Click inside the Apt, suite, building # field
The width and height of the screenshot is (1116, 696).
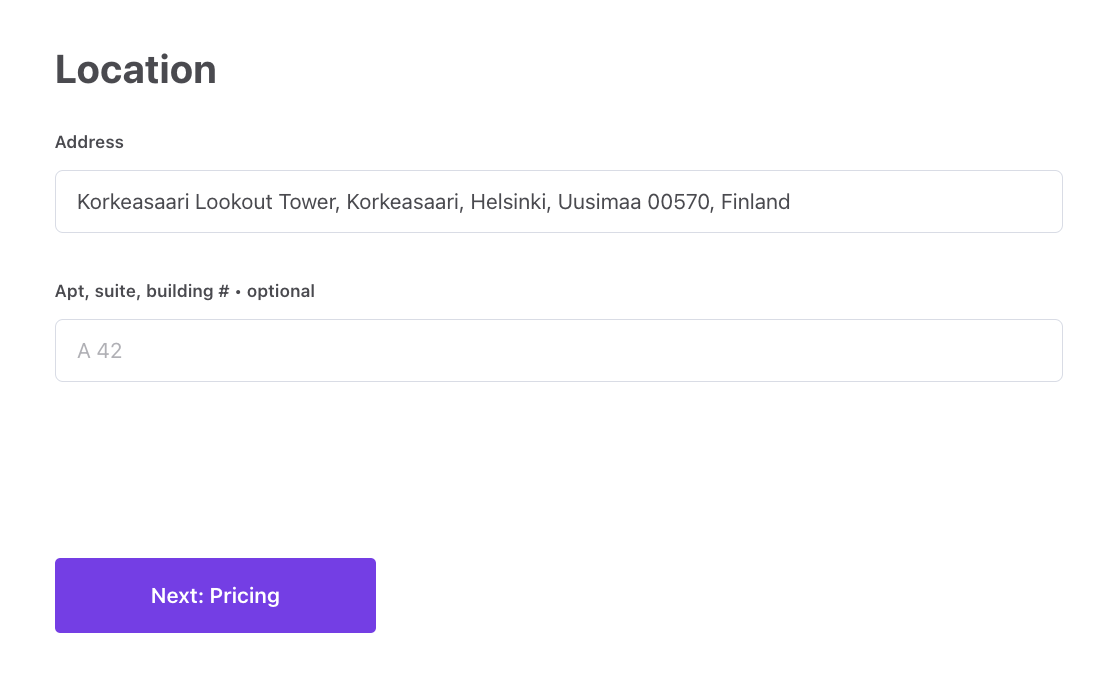point(558,350)
